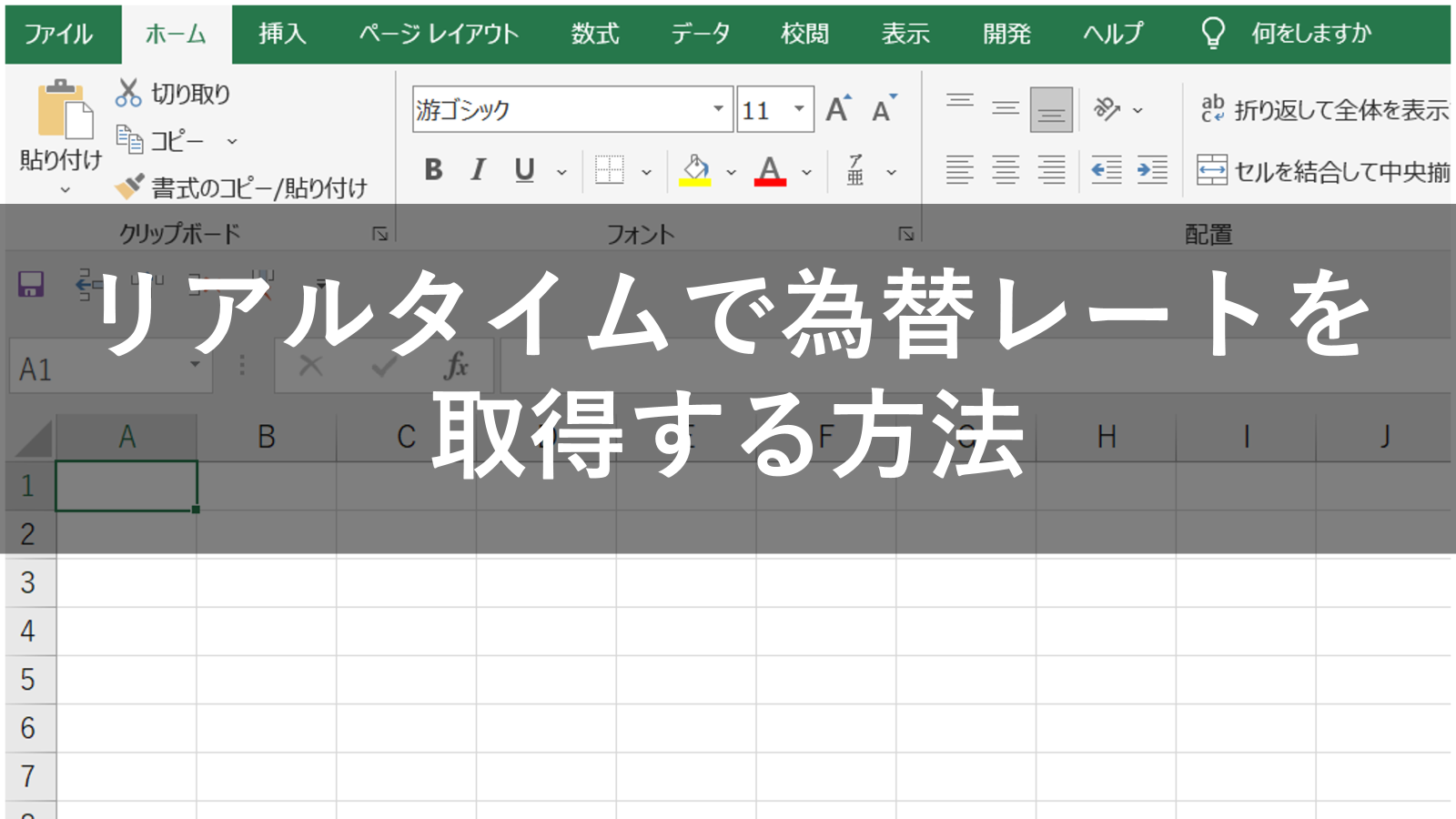Screen dimensions: 1456x819
Task: Select column I header
Action: tap(1246, 437)
